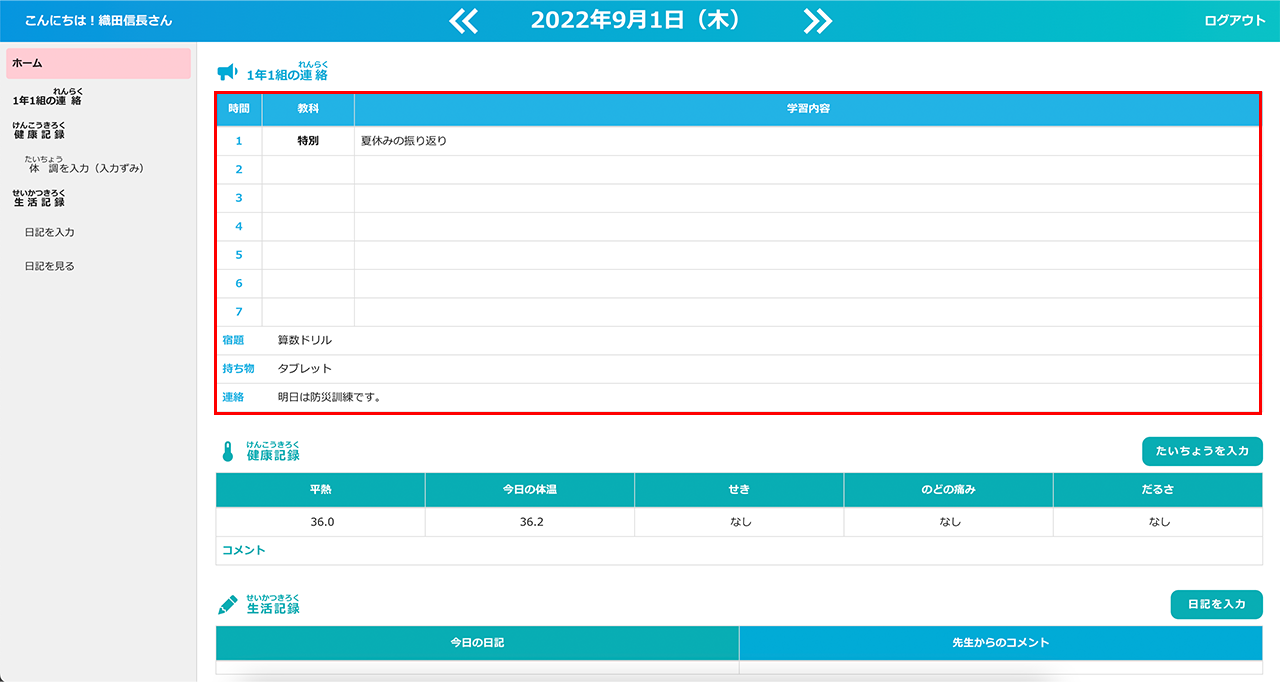Click the pencil icon beside 生活記録

(x=228, y=605)
